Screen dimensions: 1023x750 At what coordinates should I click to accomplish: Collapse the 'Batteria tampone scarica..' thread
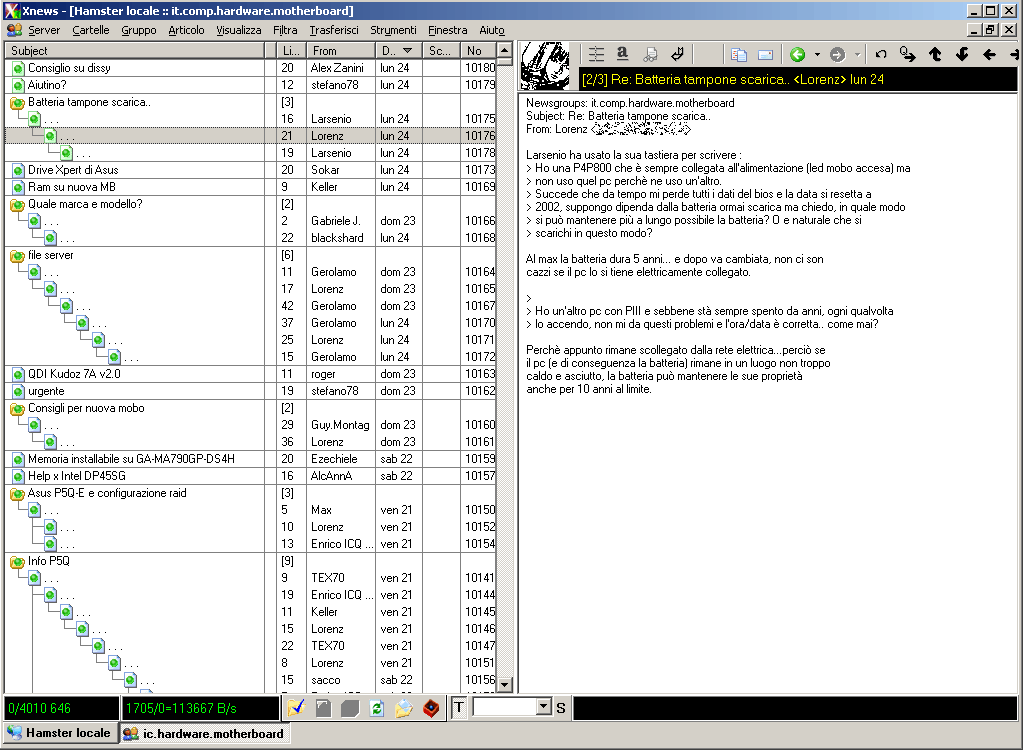click(18, 102)
